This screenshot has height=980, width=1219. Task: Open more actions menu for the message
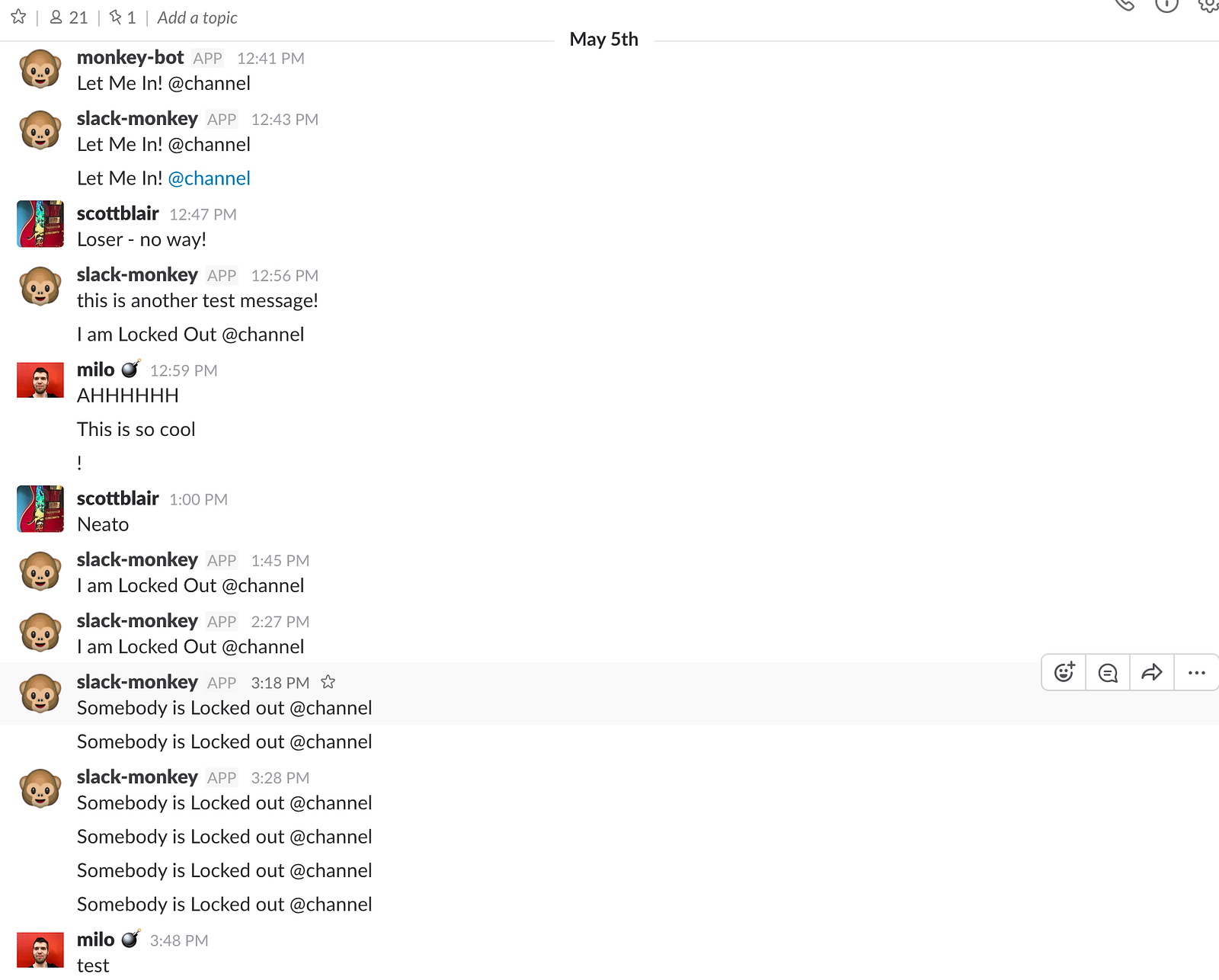(x=1196, y=672)
